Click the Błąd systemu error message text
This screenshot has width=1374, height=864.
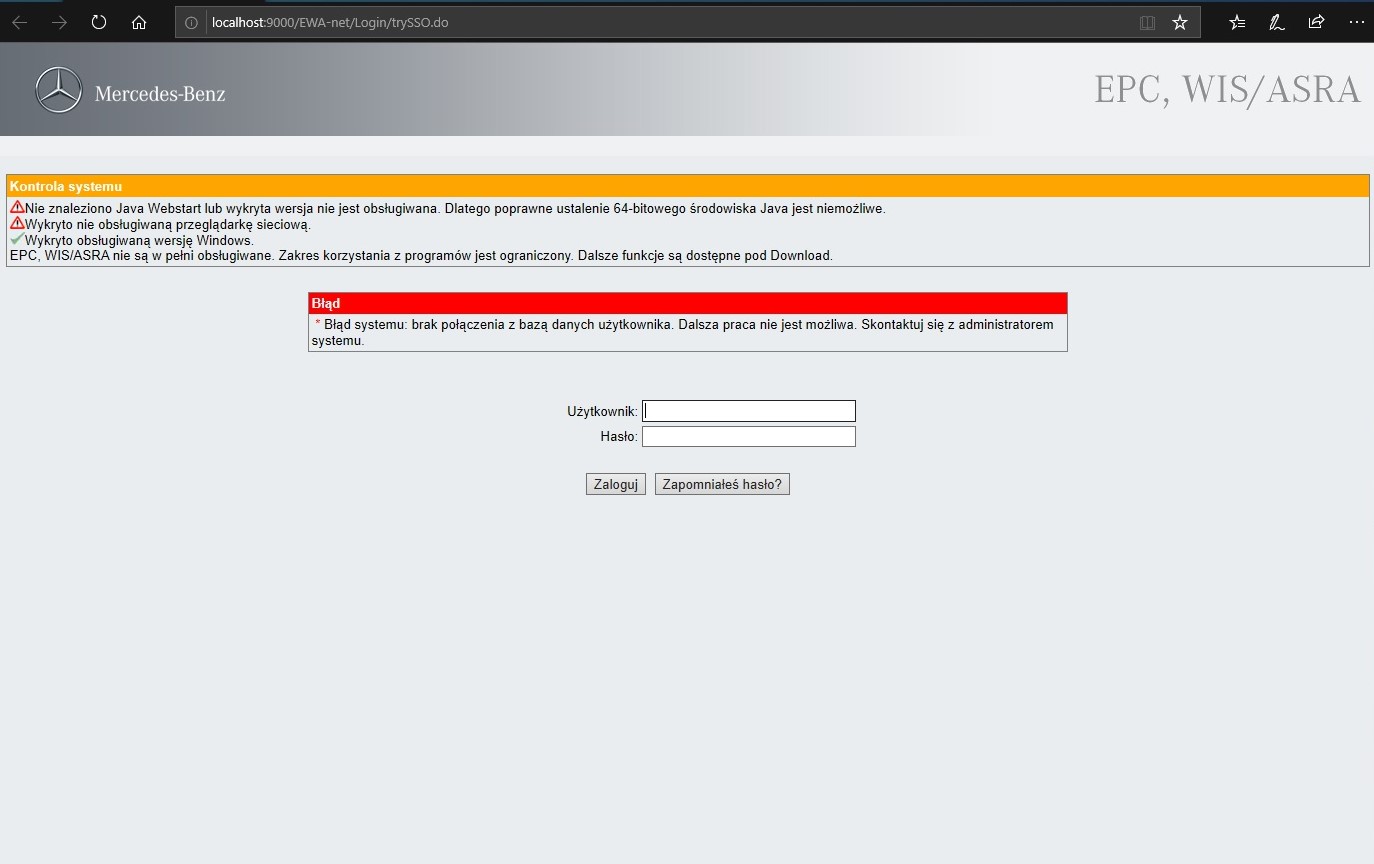[x=684, y=332]
